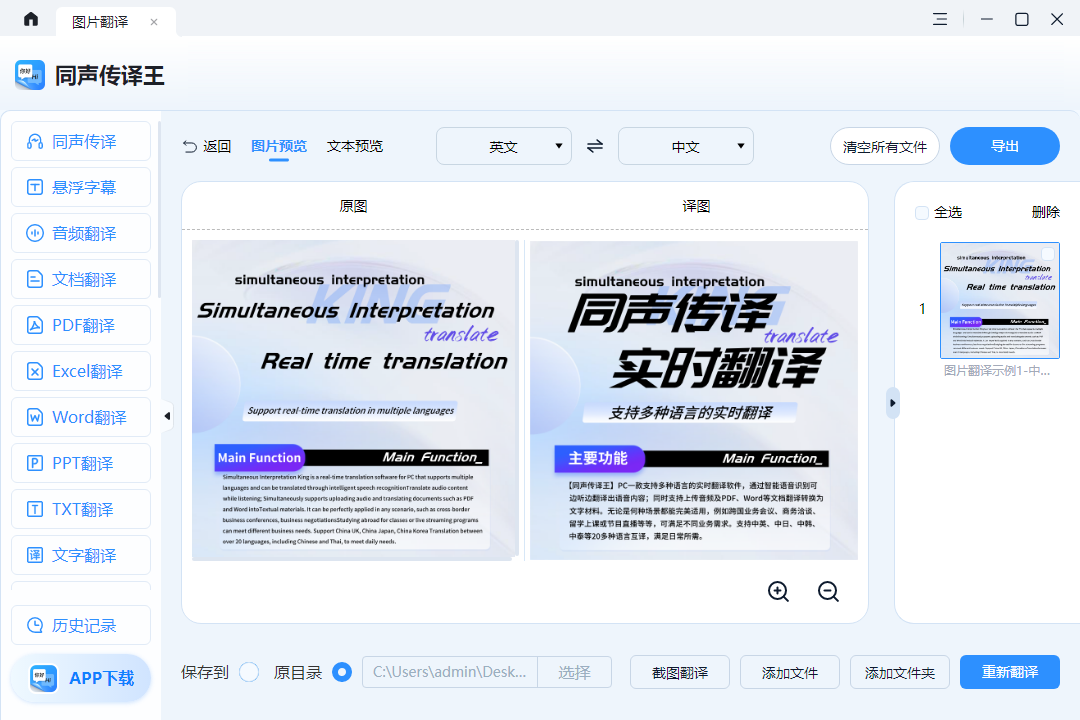Open TXT翻译 in the sidebar
The image size is (1080, 720).
pos(81,509)
